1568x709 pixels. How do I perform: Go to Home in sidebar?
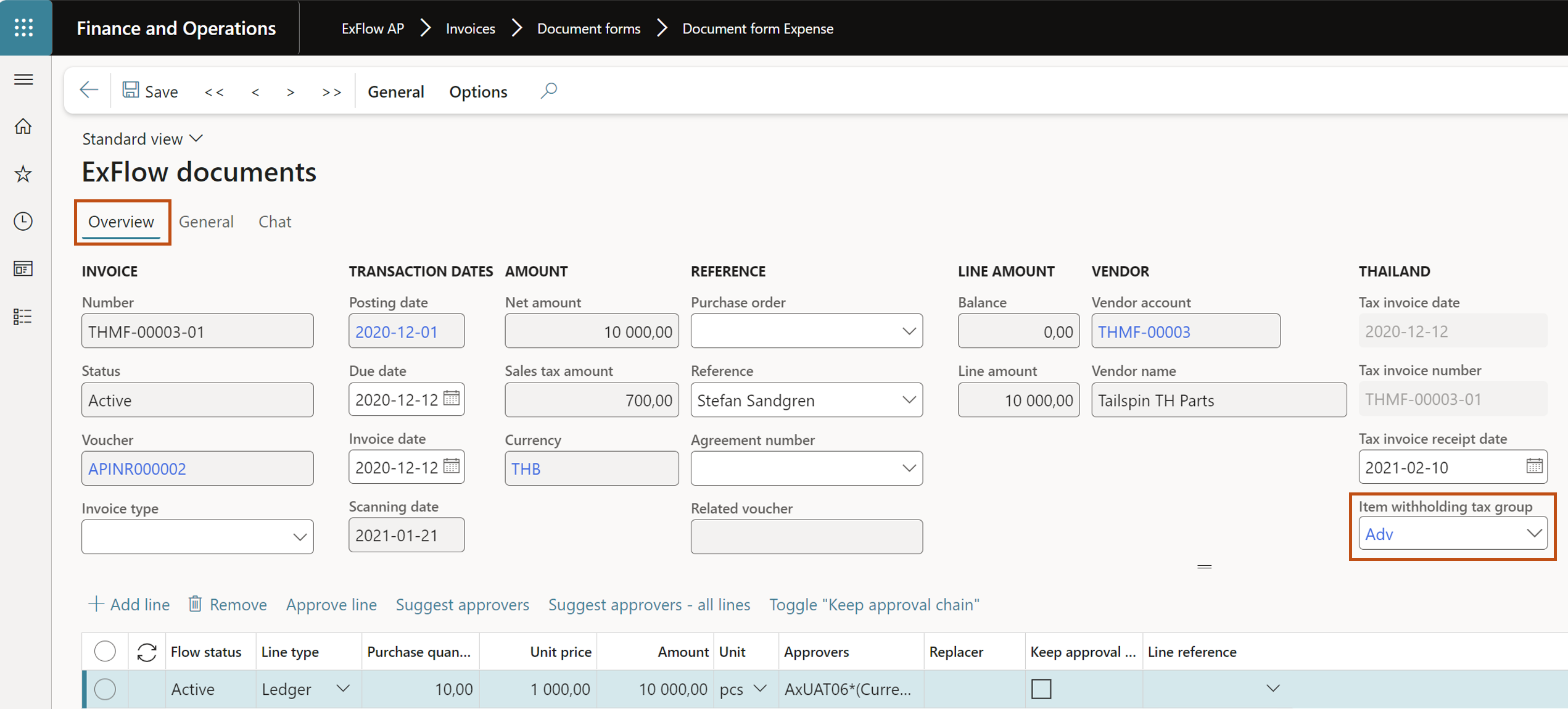pyautogui.click(x=23, y=126)
